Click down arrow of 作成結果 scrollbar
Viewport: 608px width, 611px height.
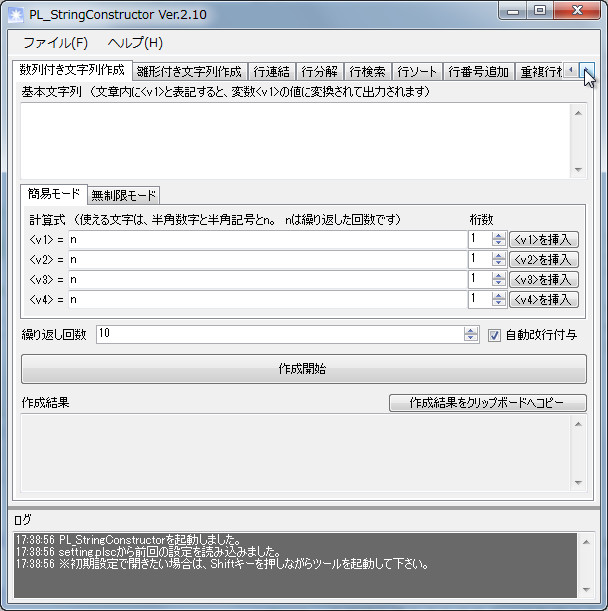578,482
